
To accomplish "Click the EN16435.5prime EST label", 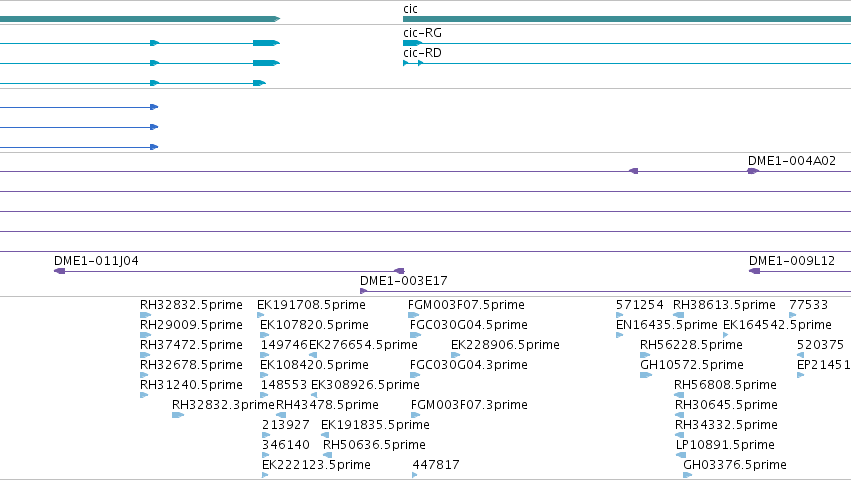I will pos(666,325).
